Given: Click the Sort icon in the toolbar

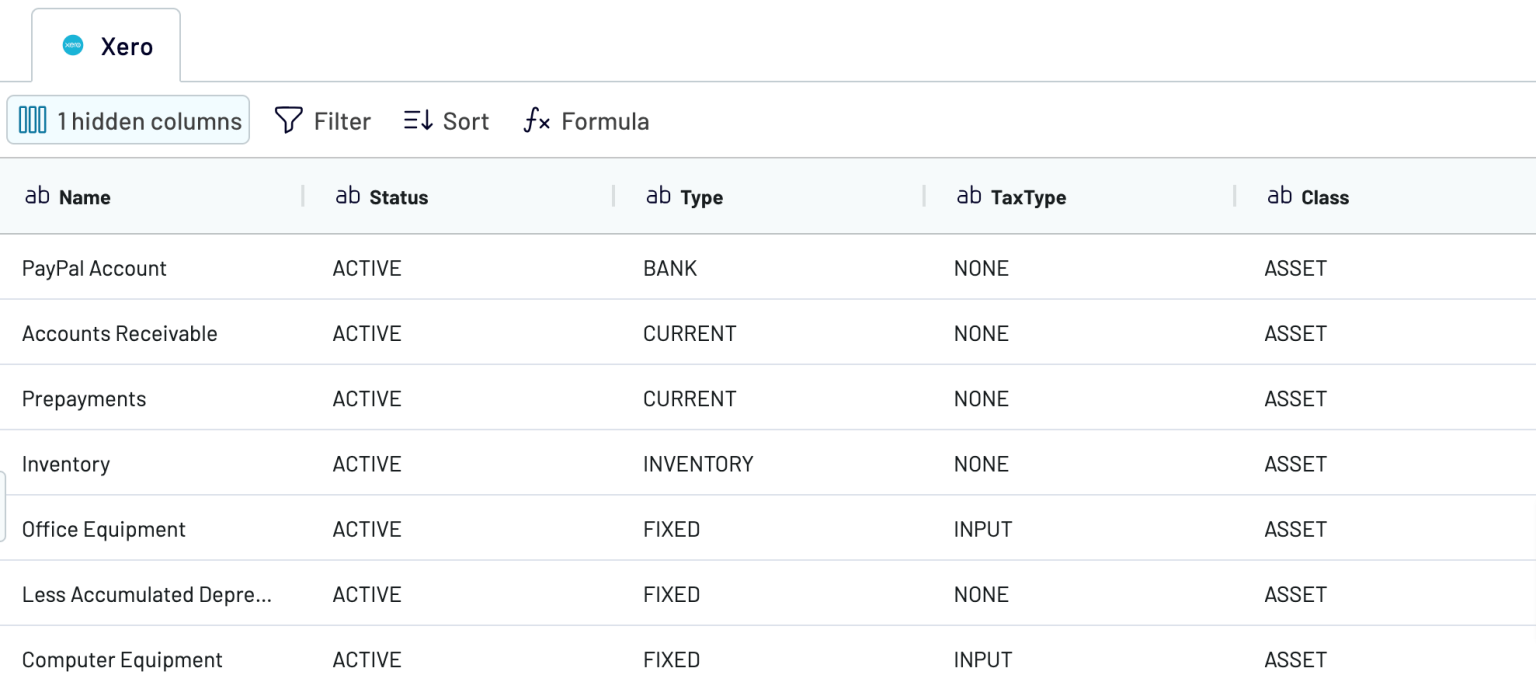Looking at the screenshot, I should pyautogui.click(x=417, y=119).
